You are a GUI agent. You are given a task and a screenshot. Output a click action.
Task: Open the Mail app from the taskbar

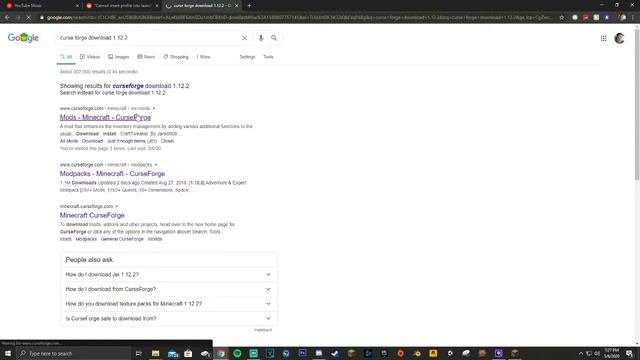tap(173, 353)
